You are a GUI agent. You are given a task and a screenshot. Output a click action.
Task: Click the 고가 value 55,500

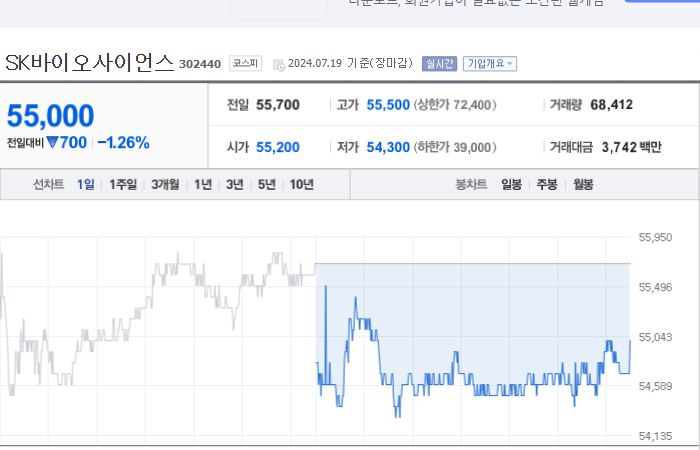388,105
